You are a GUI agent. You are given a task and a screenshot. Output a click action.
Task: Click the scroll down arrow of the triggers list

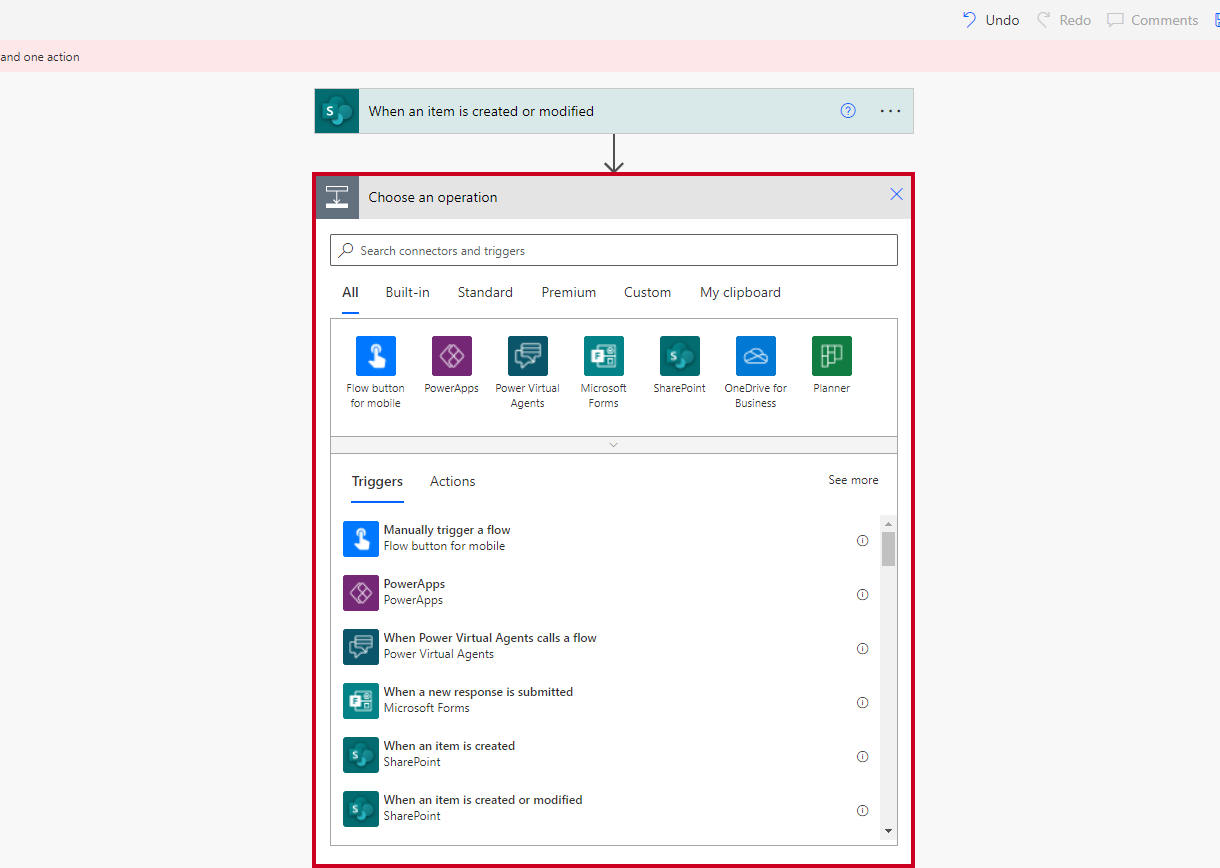(x=888, y=831)
